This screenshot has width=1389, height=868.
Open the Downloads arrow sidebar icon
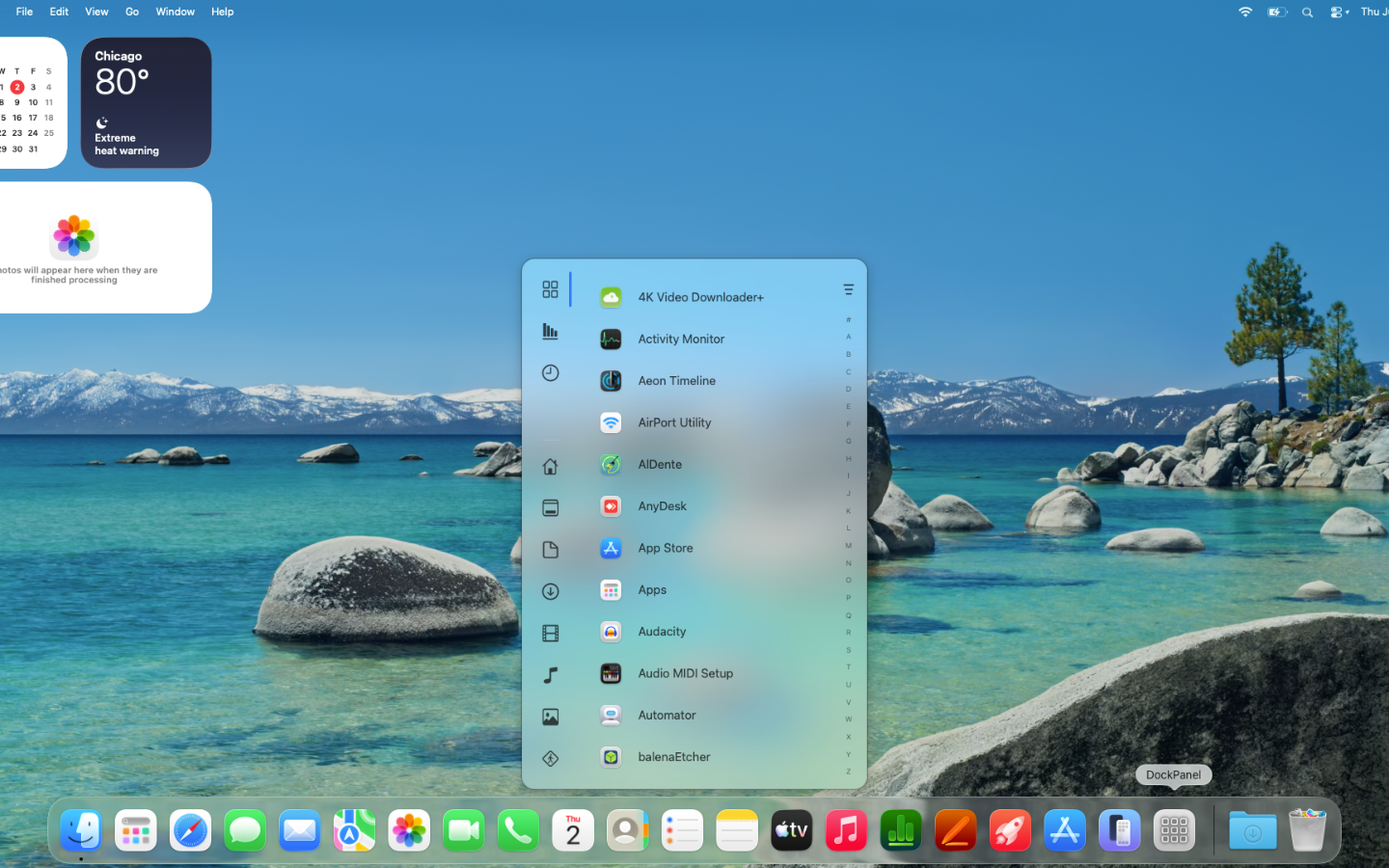[550, 591]
